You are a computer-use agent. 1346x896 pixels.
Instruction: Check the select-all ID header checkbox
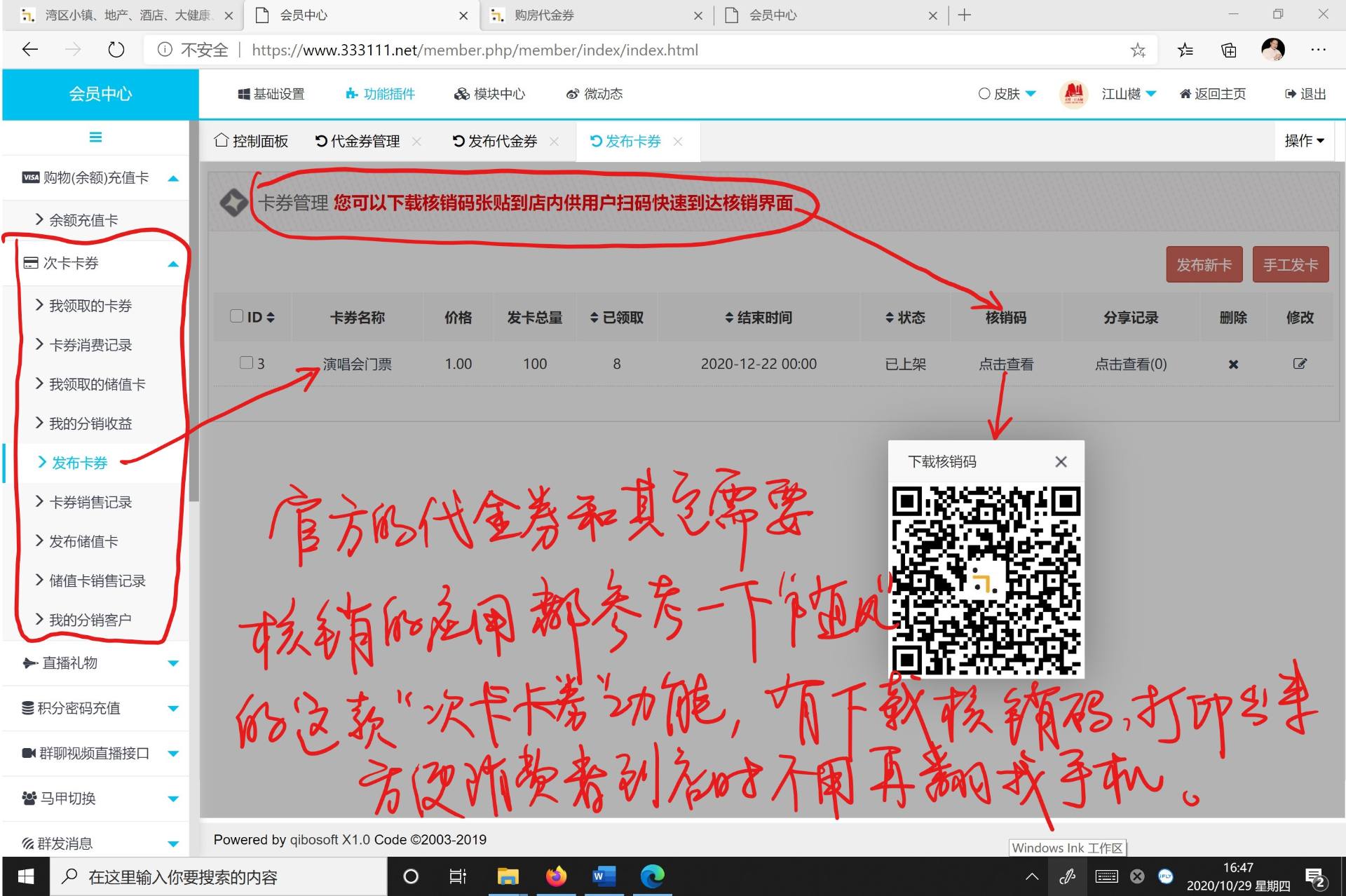(x=237, y=316)
